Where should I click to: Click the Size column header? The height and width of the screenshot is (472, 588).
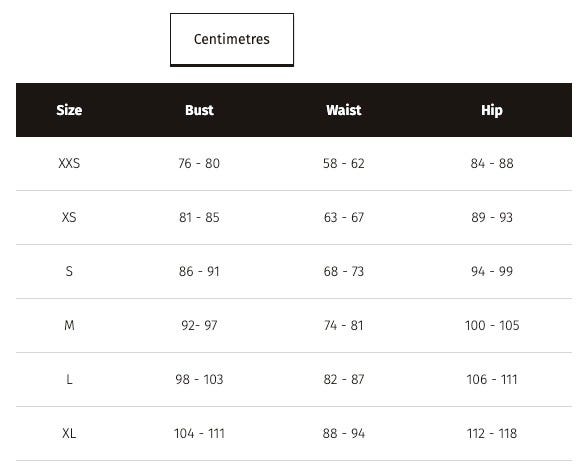[x=69, y=110]
